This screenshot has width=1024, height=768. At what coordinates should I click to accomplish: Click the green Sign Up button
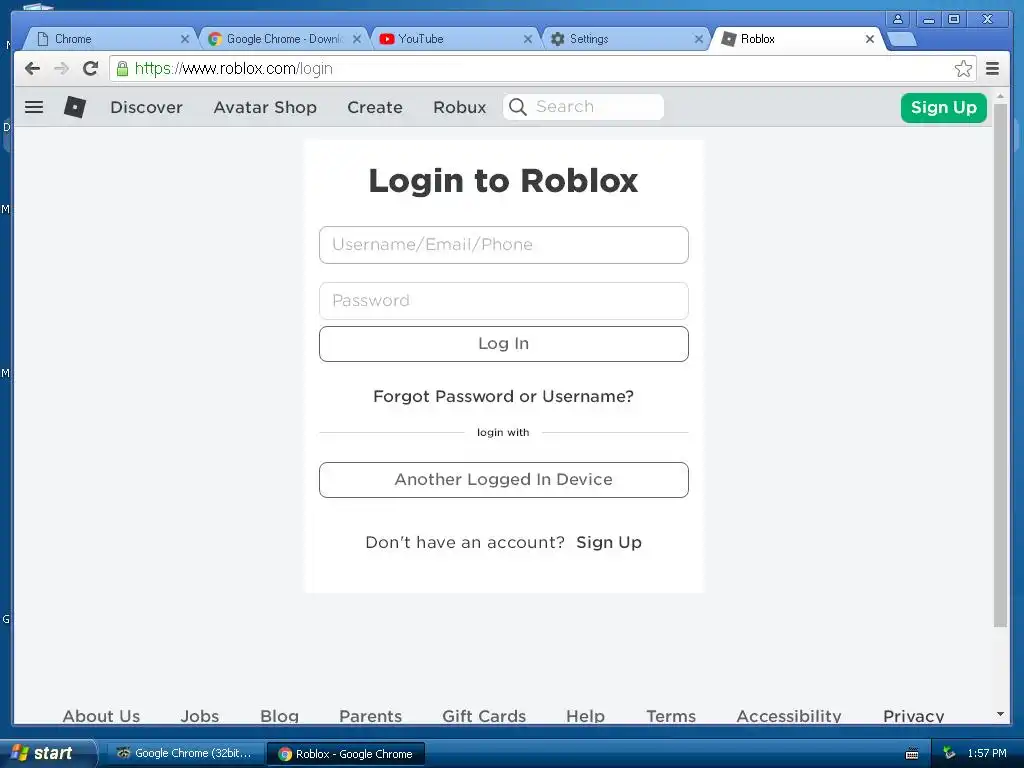pos(944,107)
